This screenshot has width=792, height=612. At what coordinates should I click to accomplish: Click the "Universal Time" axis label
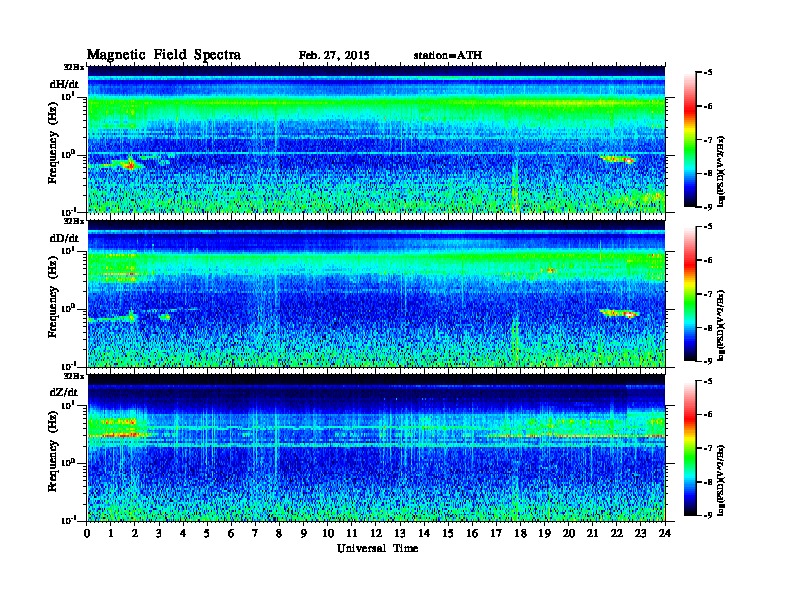point(377,548)
